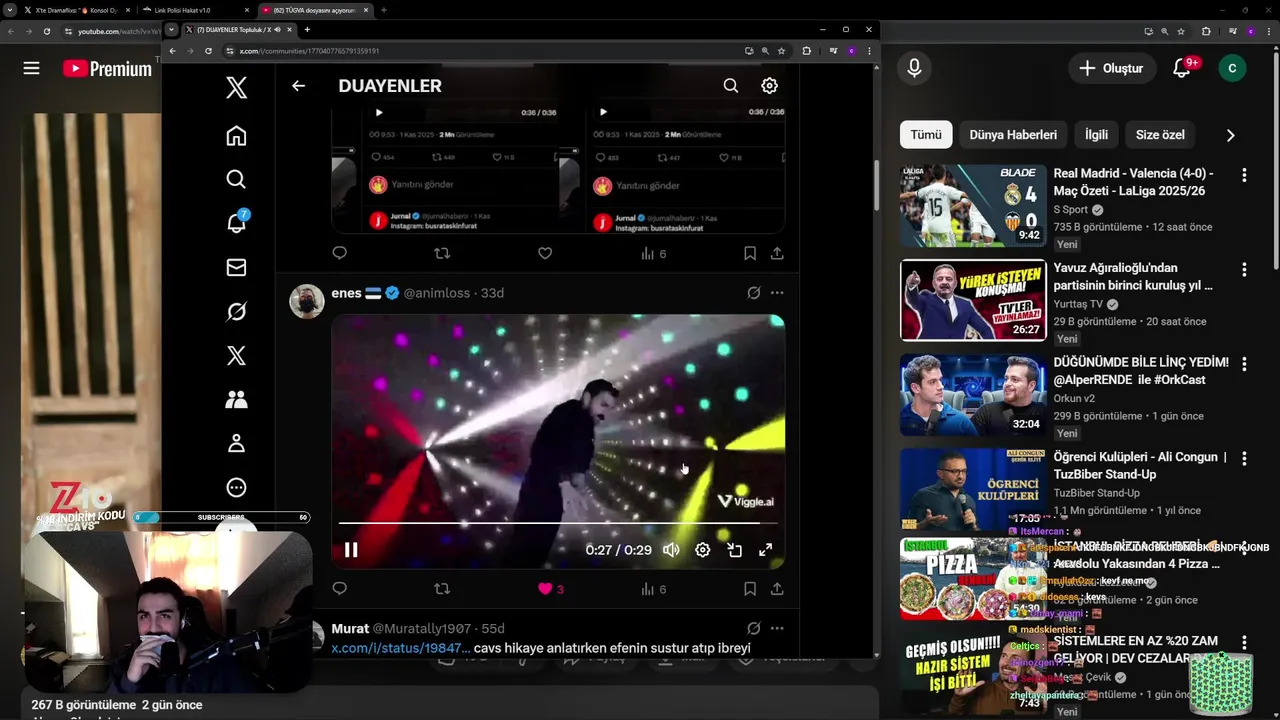Open more options on Murat post
This screenshot has height=720, width=1280.
click(x=777, y=628)
